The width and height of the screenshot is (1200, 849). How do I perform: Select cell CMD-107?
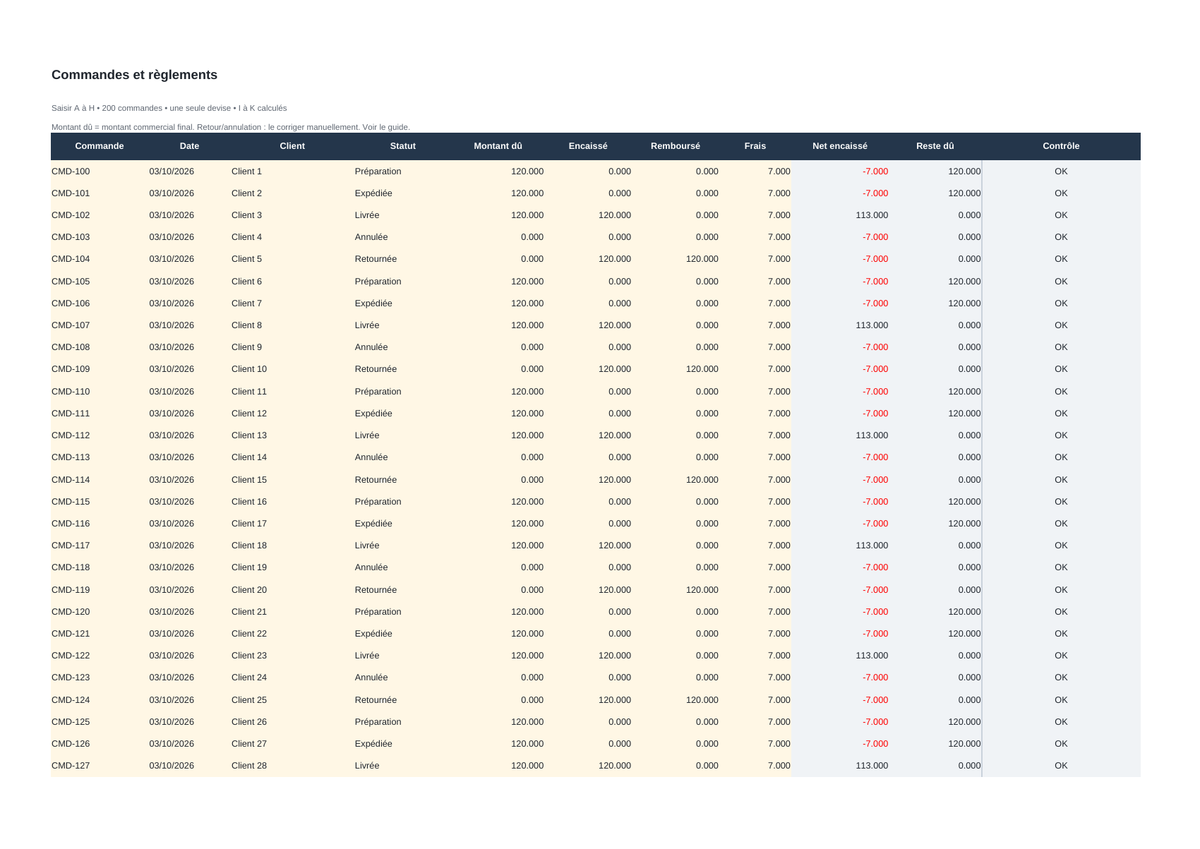[x=99, y=326]
